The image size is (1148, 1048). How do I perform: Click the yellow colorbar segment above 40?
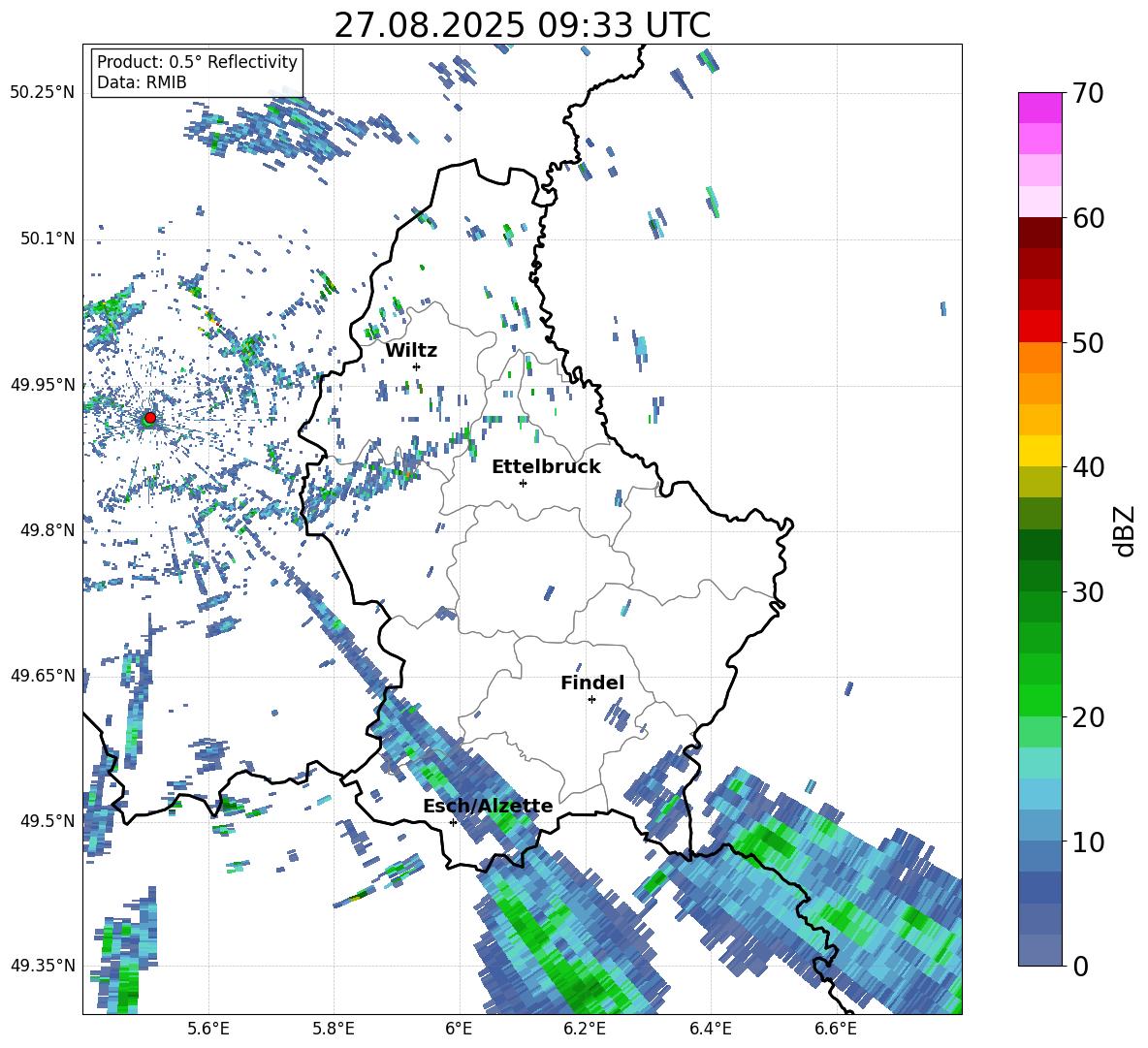tap(1039, 451)
